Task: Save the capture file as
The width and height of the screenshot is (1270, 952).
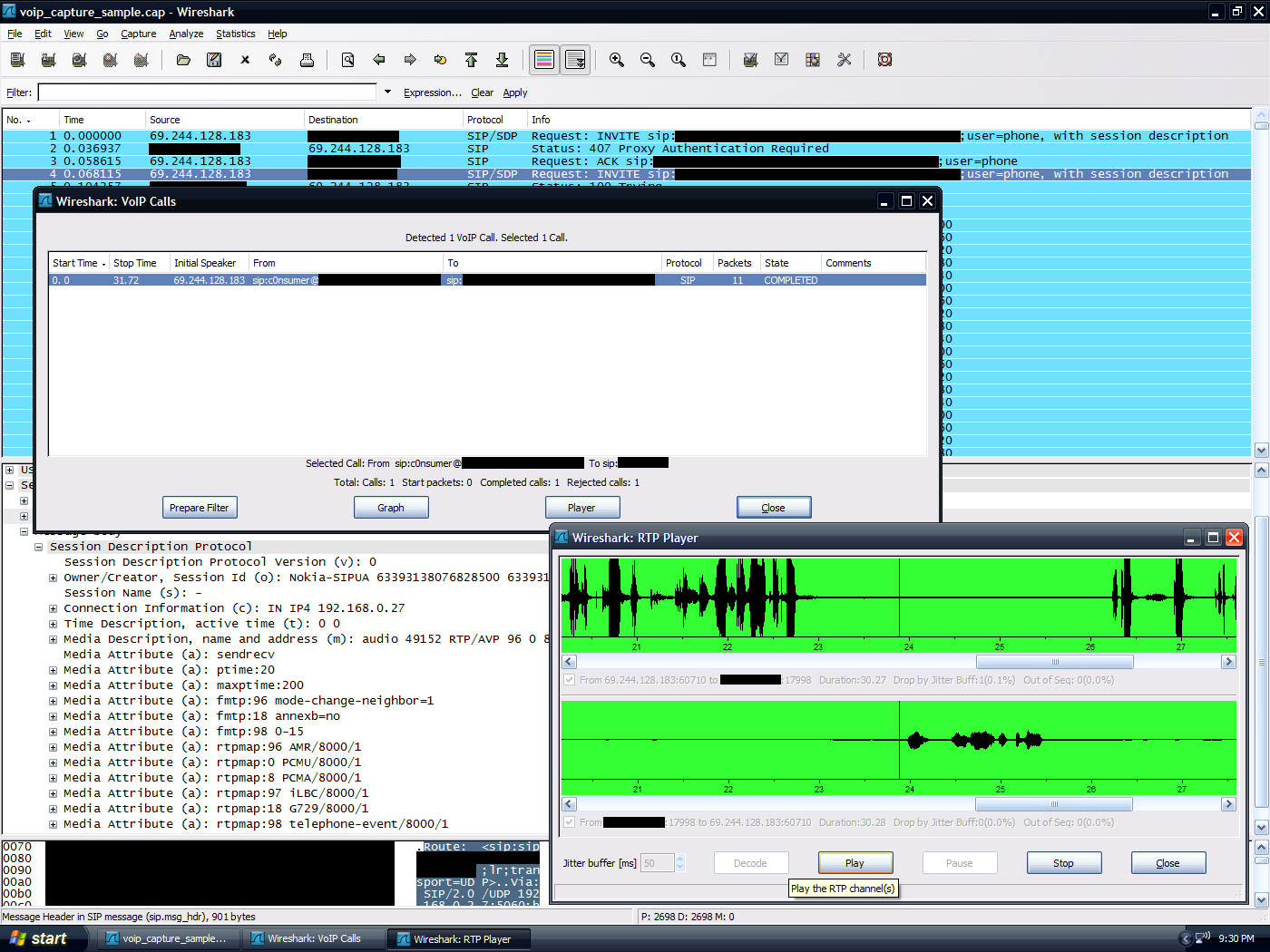Action: (x=214, y=60)
